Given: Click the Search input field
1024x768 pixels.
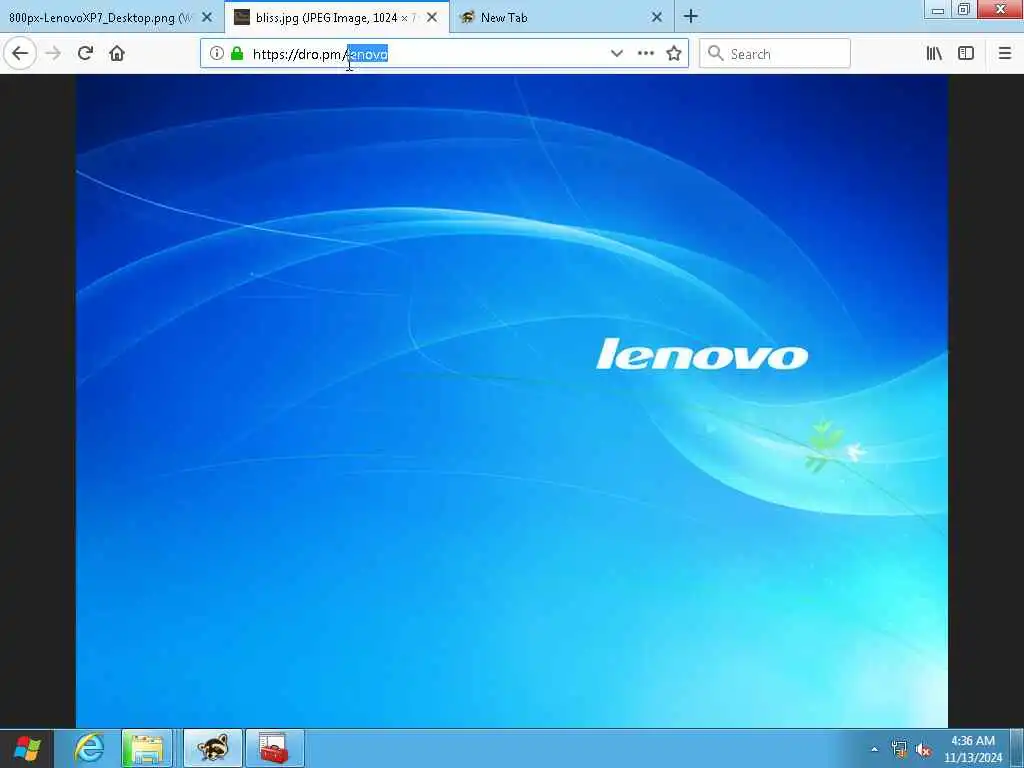Looking at the screenshot, I should (x=775, y=54).
